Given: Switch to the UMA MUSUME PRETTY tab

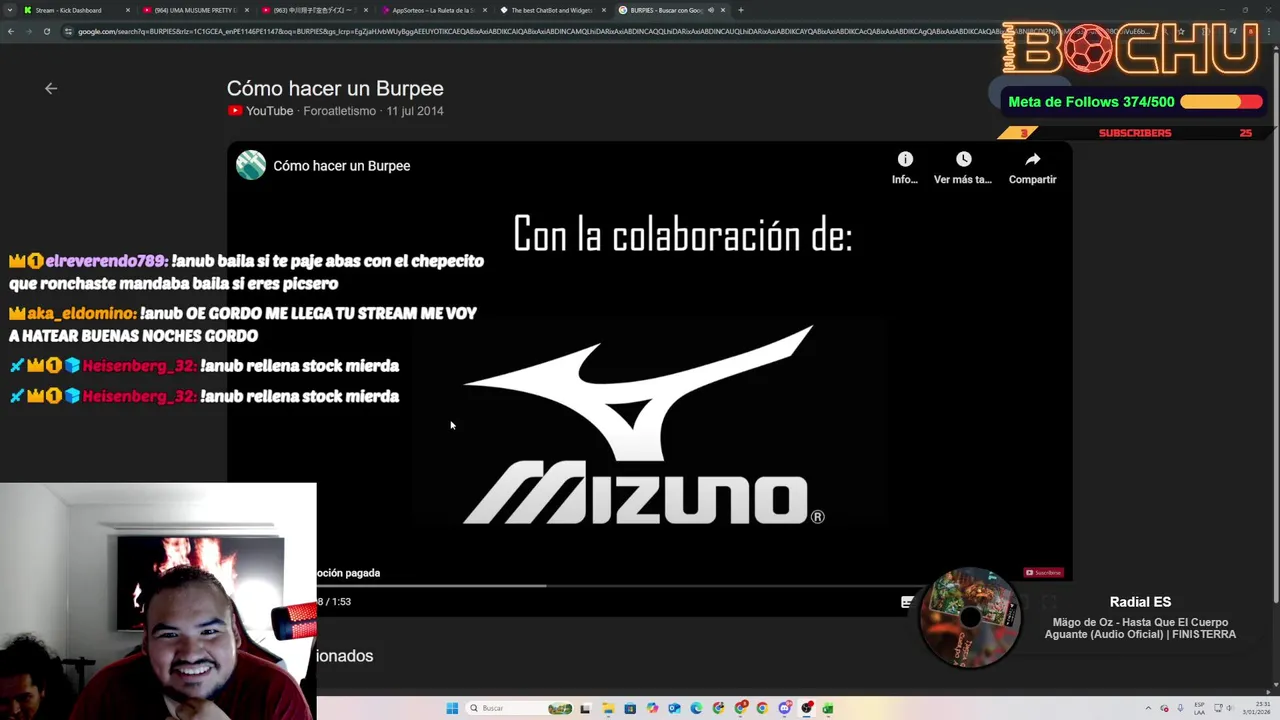Looking at the screenshot, I should pos(195,10).
